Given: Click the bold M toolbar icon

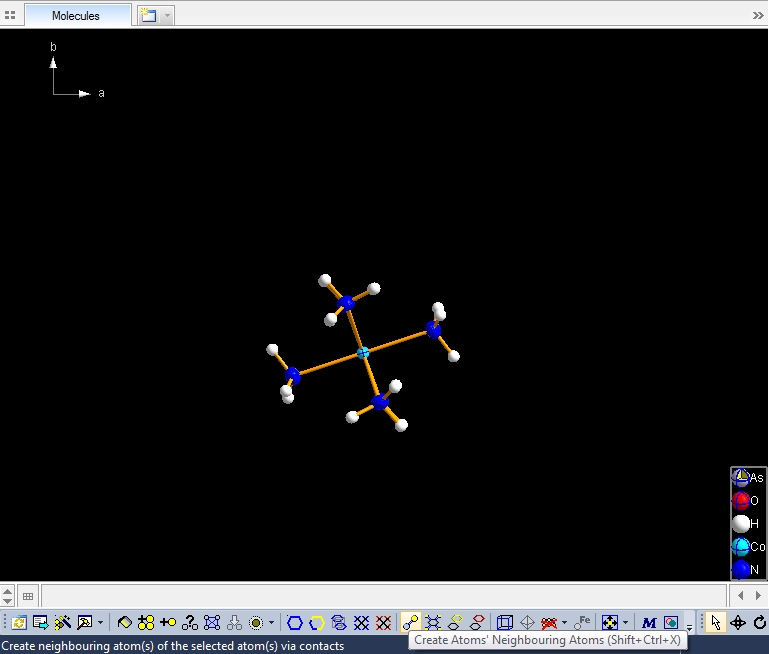Looking at the screenshot, I should pos(649,622).
